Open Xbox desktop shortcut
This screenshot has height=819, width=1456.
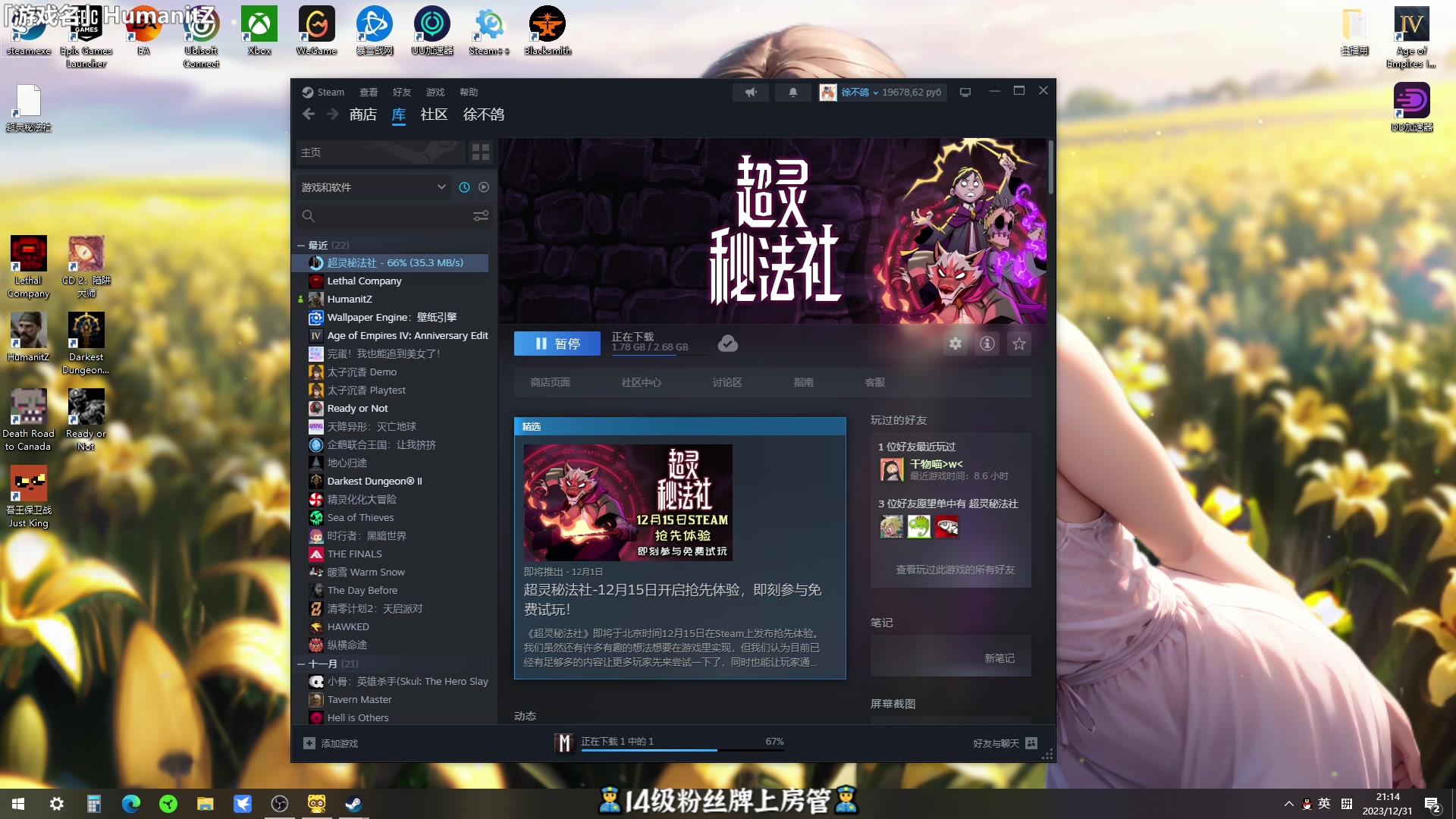pyautogui.click(x=259, y=30)
